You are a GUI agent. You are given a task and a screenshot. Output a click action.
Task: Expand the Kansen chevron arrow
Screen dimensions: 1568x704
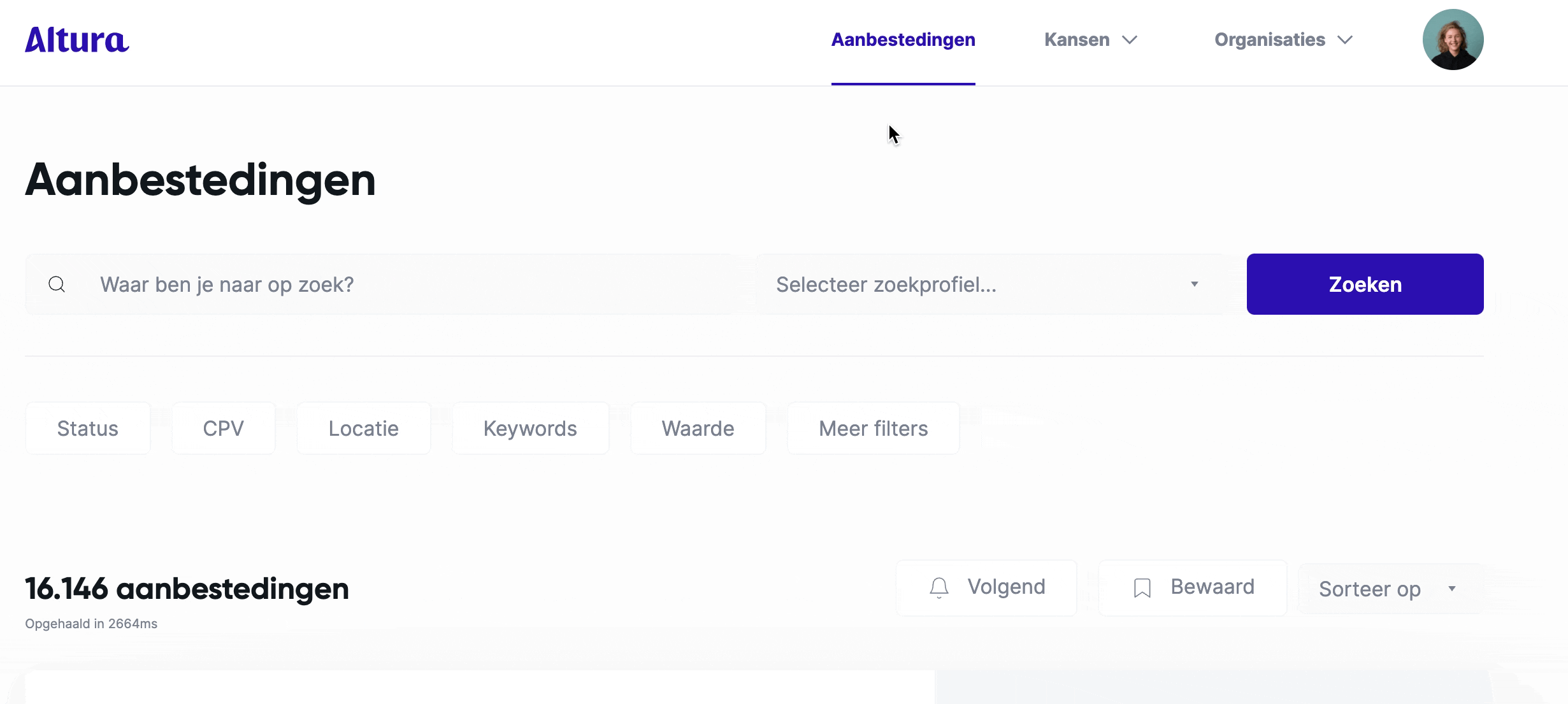click(1130, 40)
